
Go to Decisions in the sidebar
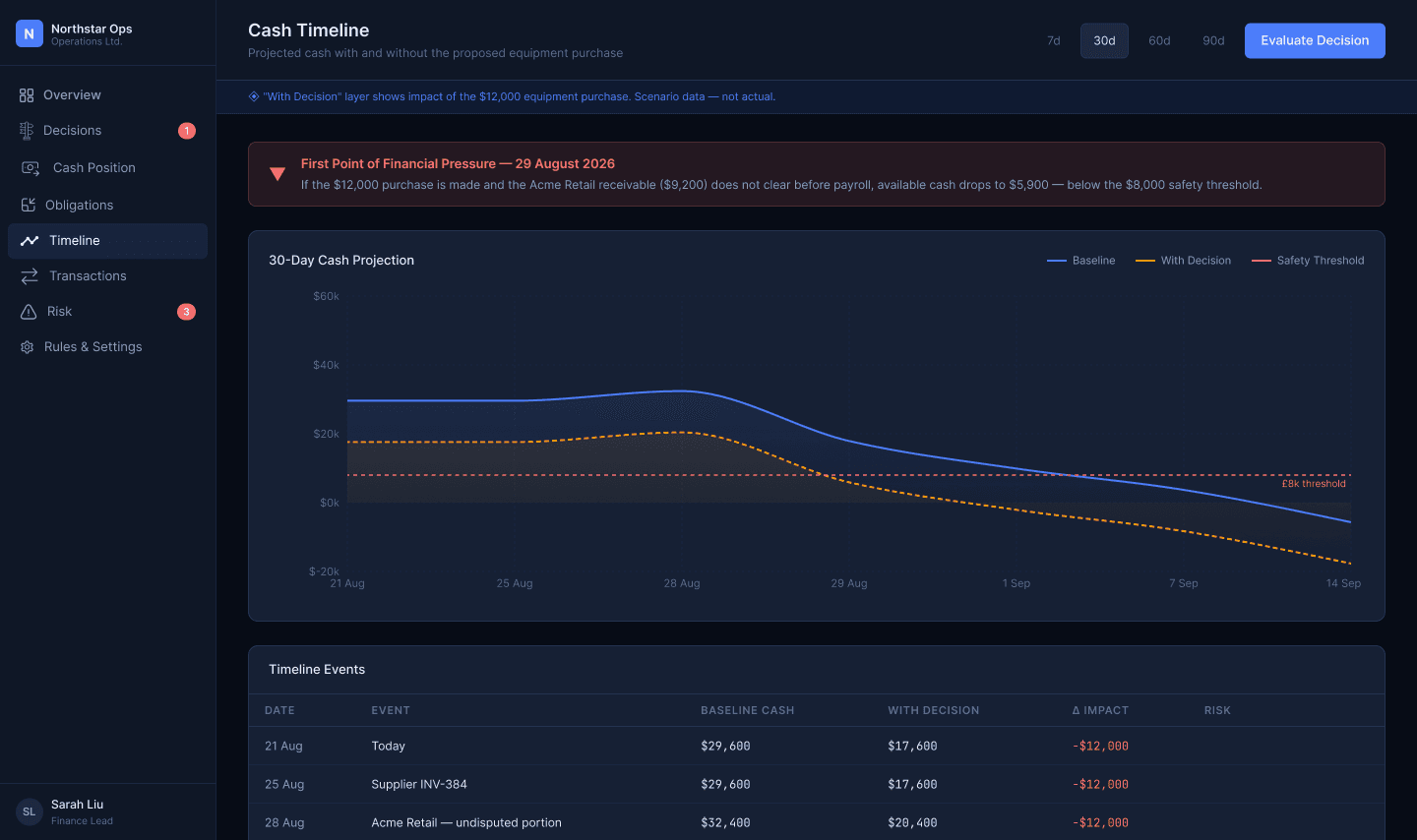click(107, 131)
